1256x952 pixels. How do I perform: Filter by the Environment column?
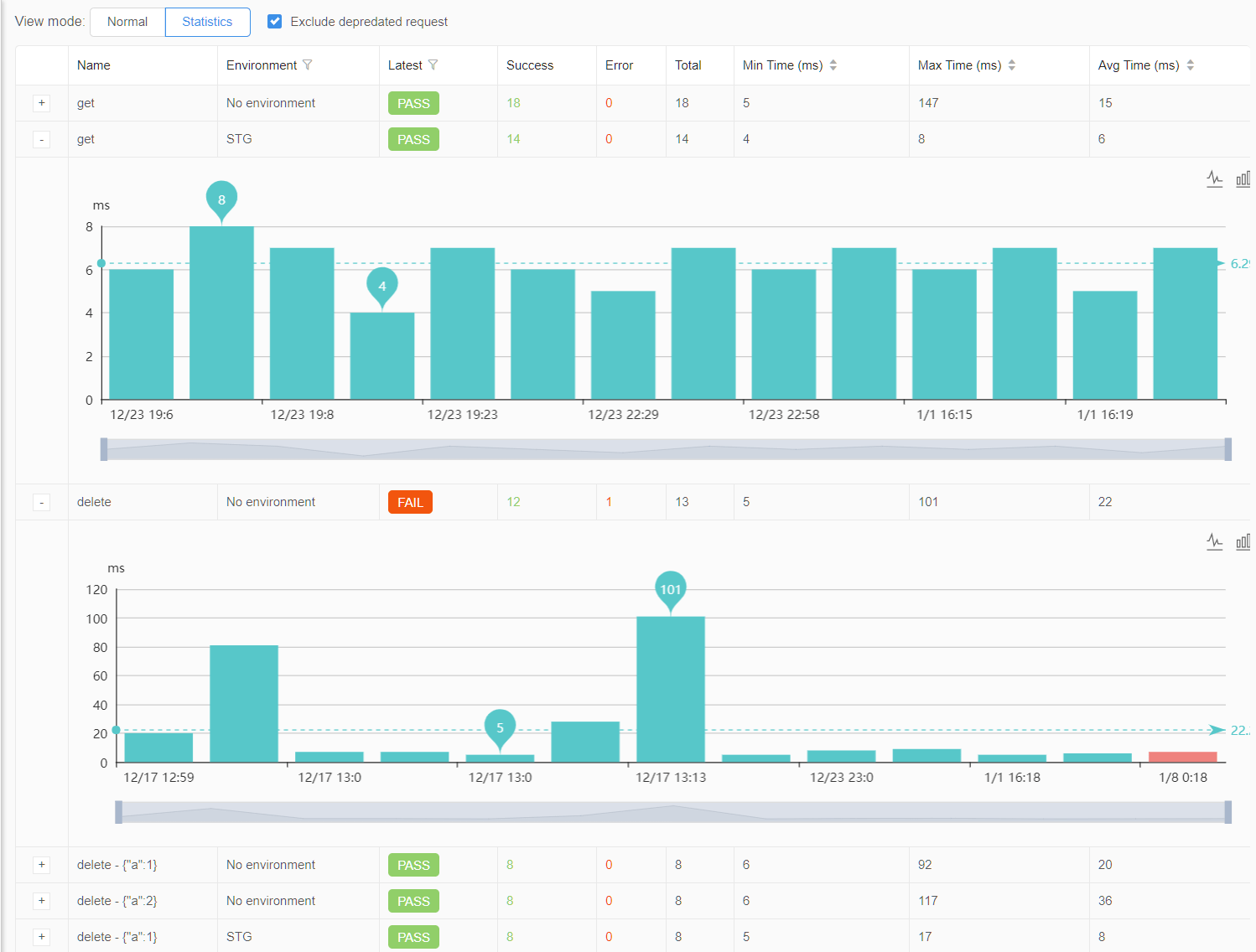point(309,65)
